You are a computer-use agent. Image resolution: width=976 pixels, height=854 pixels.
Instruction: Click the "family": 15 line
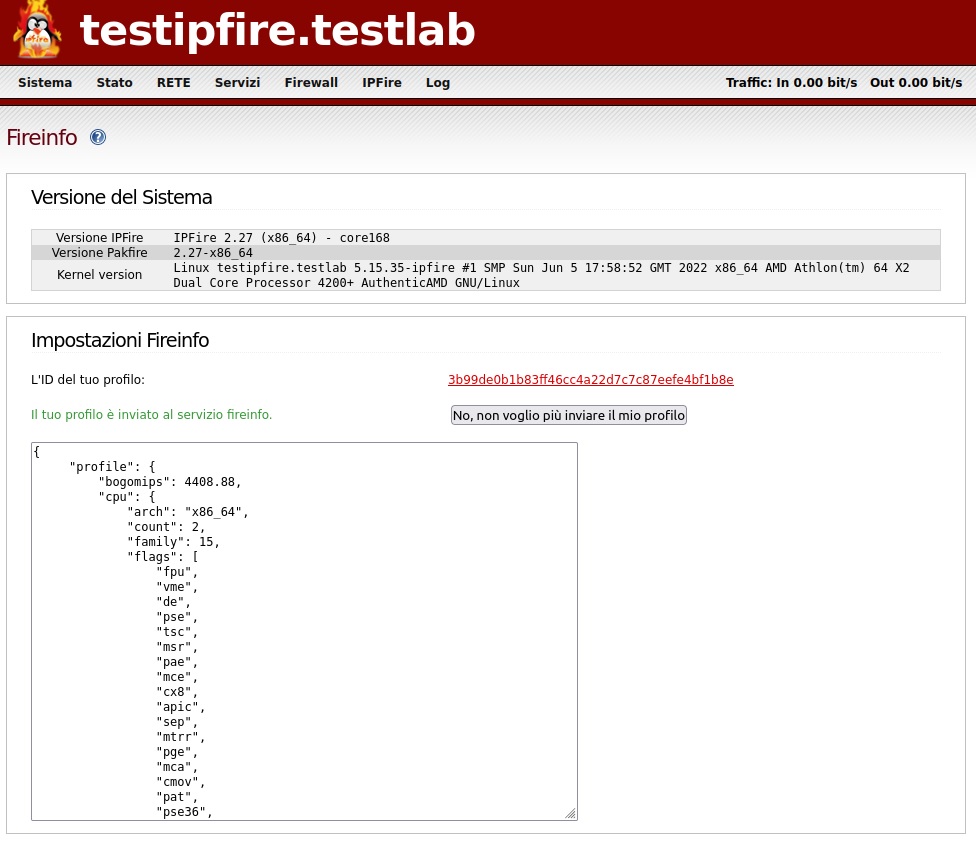pyautogui.click(x=174, y=542)
